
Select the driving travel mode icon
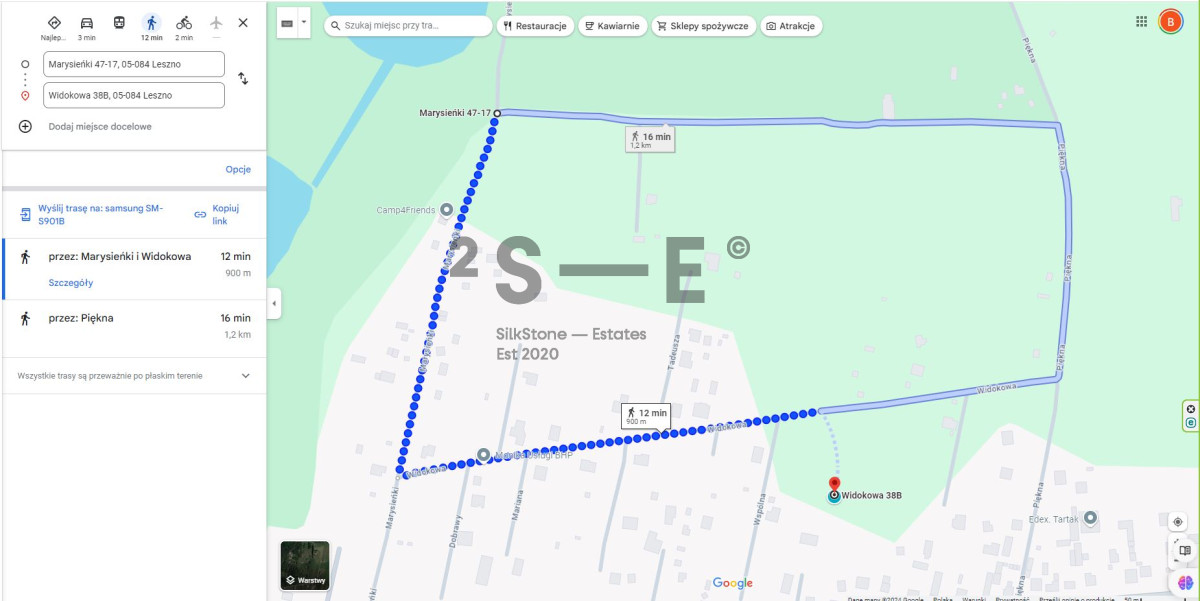click(x=87, y=23)
